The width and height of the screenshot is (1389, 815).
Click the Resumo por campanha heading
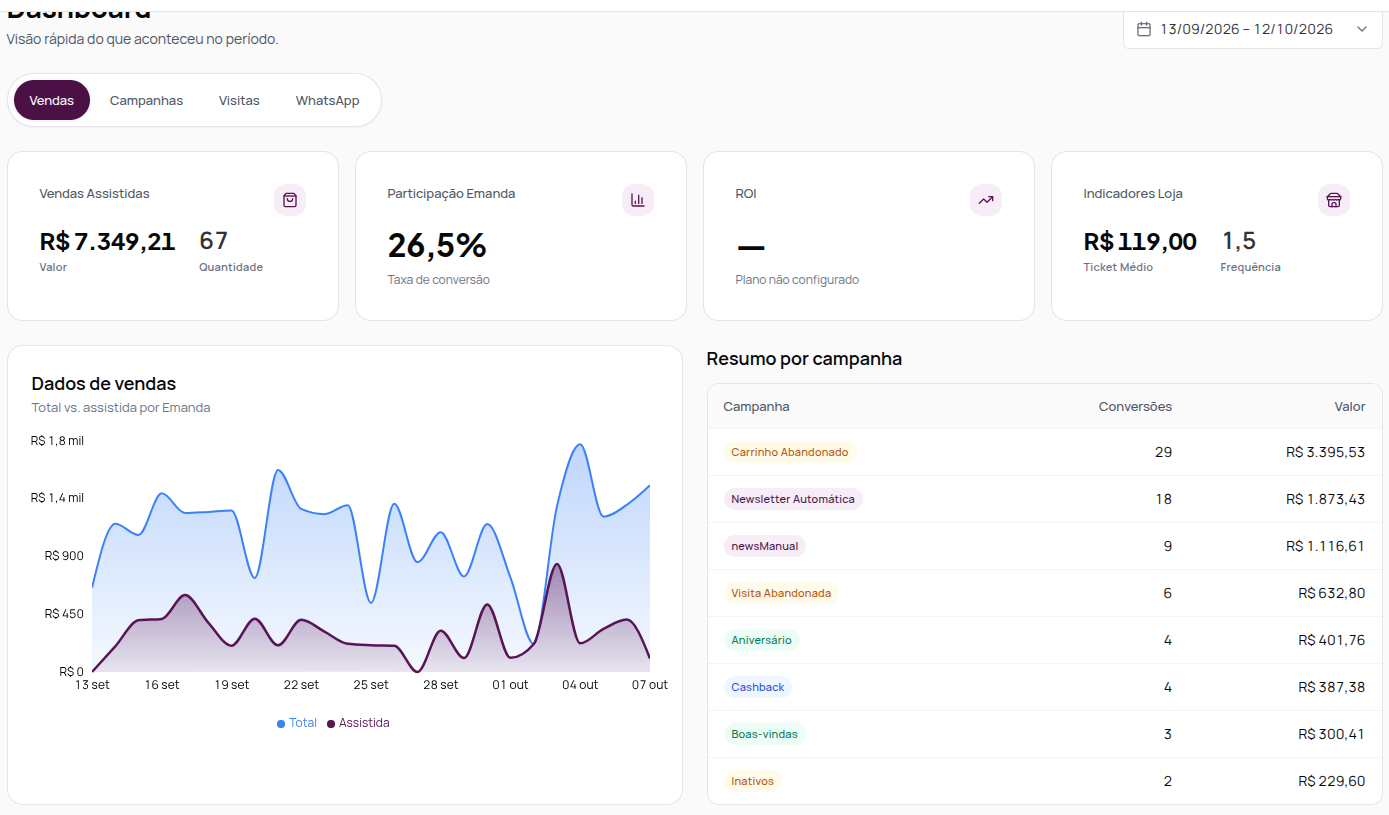pyautogui.click(x=804, y=359)
